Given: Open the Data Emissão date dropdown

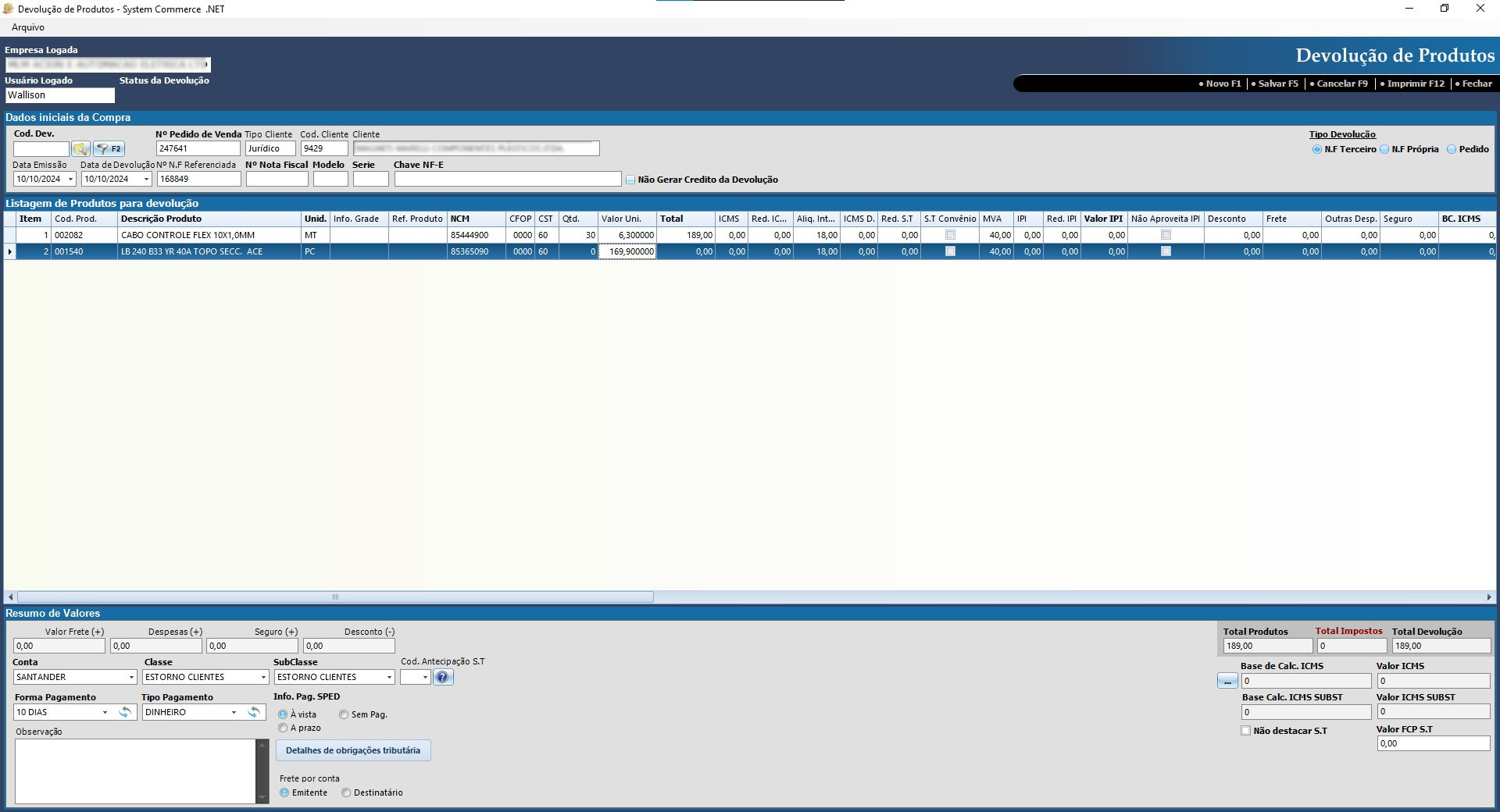Looking at the screenshot, I should click(x=70, y=180).
